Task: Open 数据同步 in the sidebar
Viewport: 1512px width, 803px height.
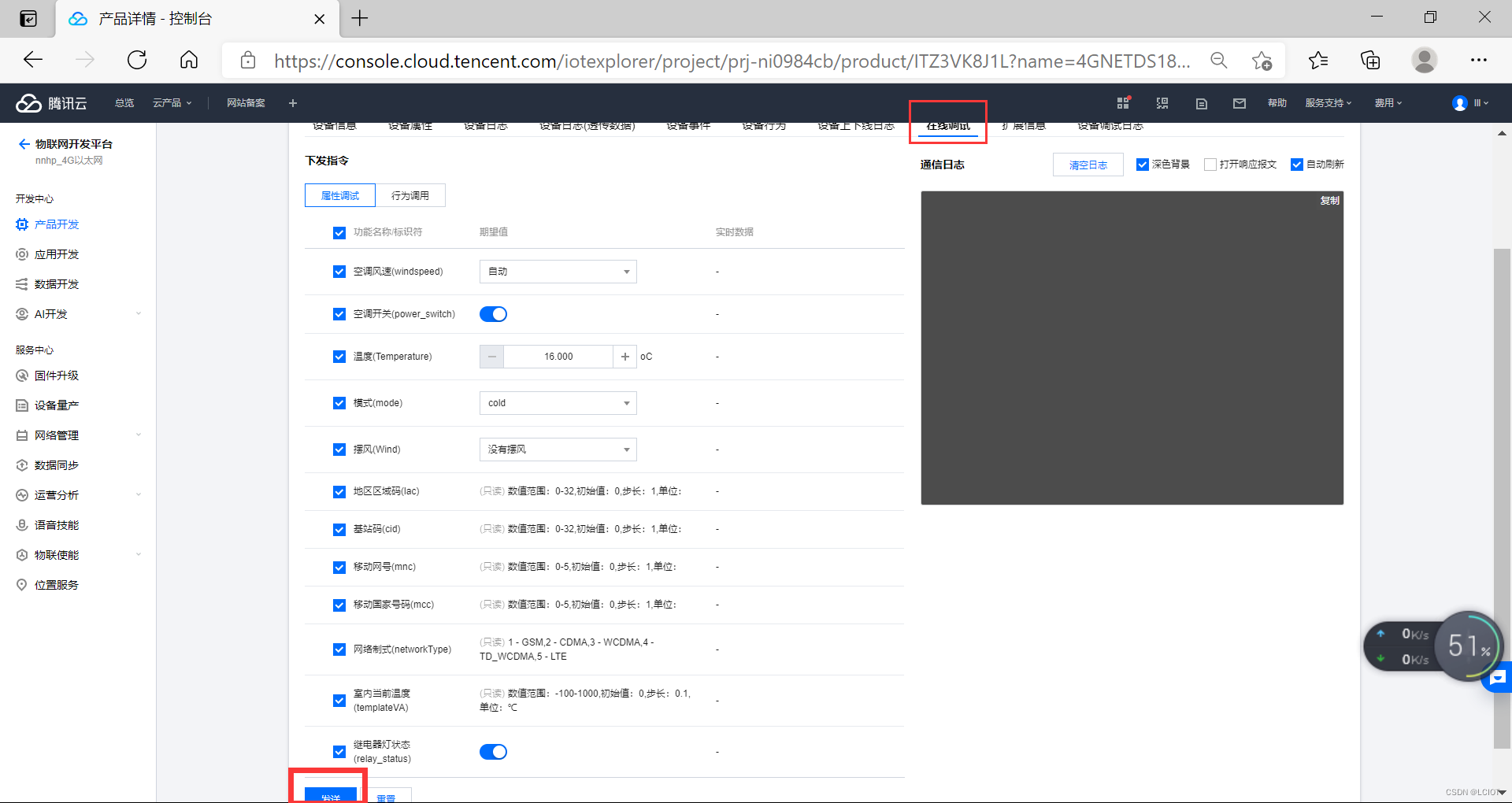Action: pos(57,465)
